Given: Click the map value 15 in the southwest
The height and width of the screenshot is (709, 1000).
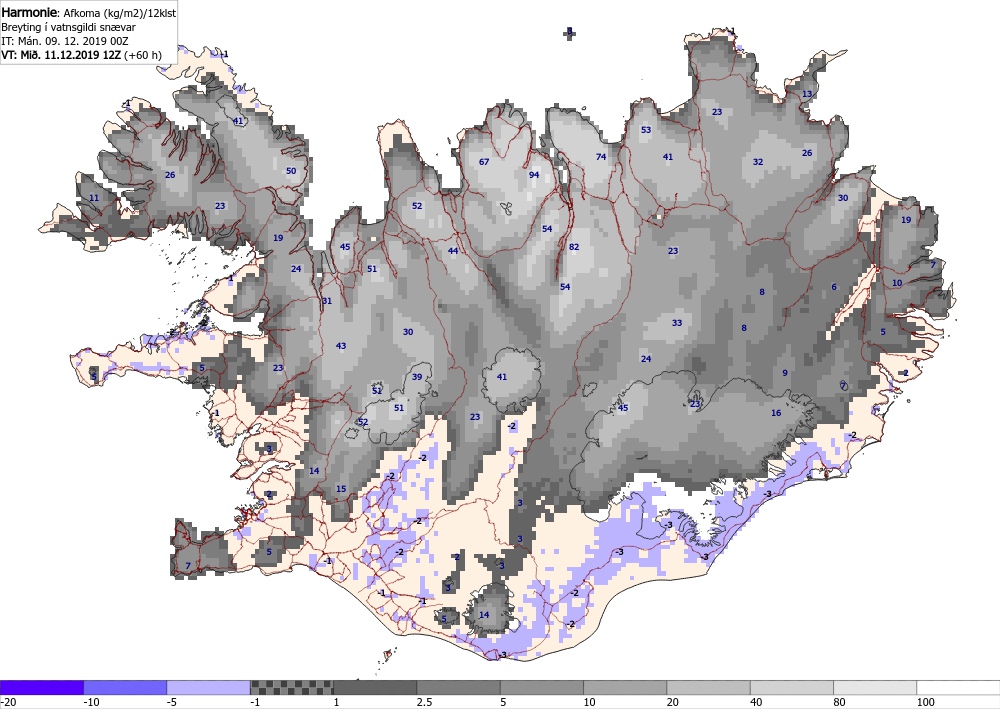Looking at the screenshot, I should pos(341,489).
